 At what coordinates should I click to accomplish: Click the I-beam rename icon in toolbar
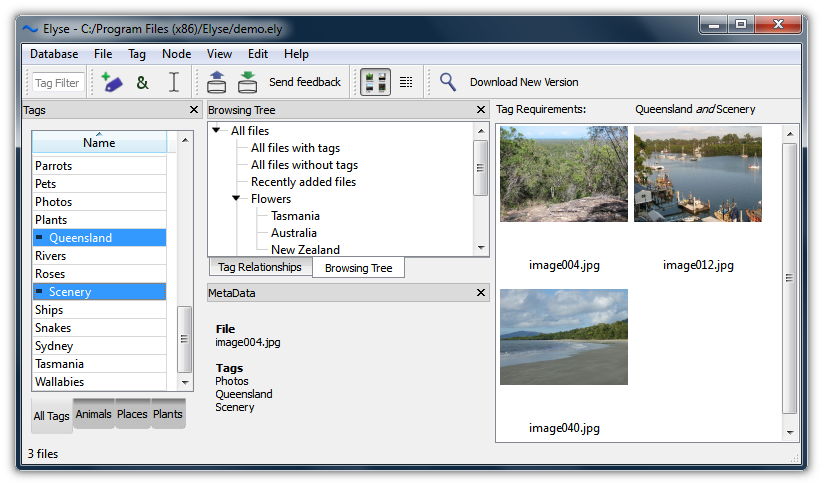tap(174, 83)
